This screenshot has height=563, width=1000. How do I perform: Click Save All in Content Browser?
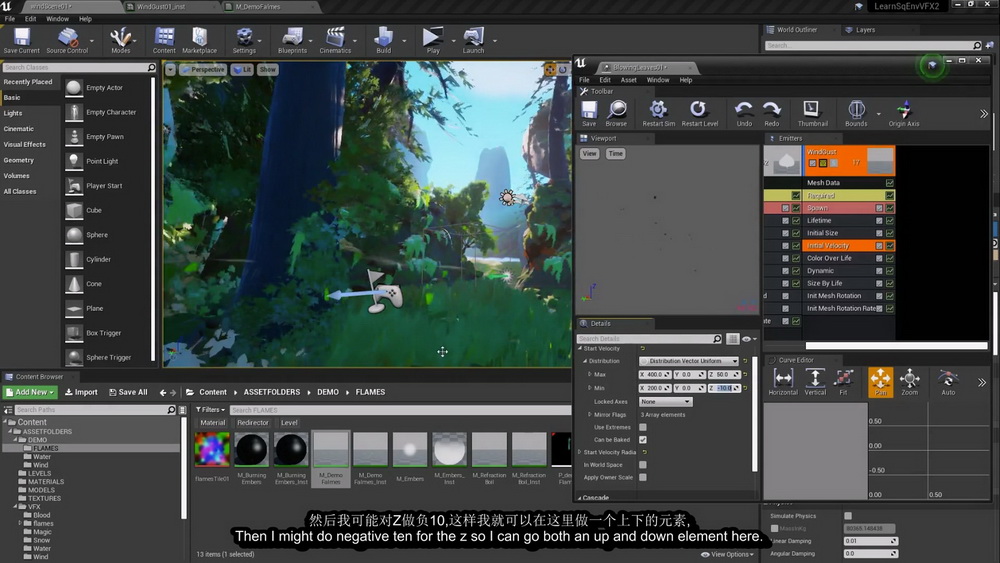[128, 392]
